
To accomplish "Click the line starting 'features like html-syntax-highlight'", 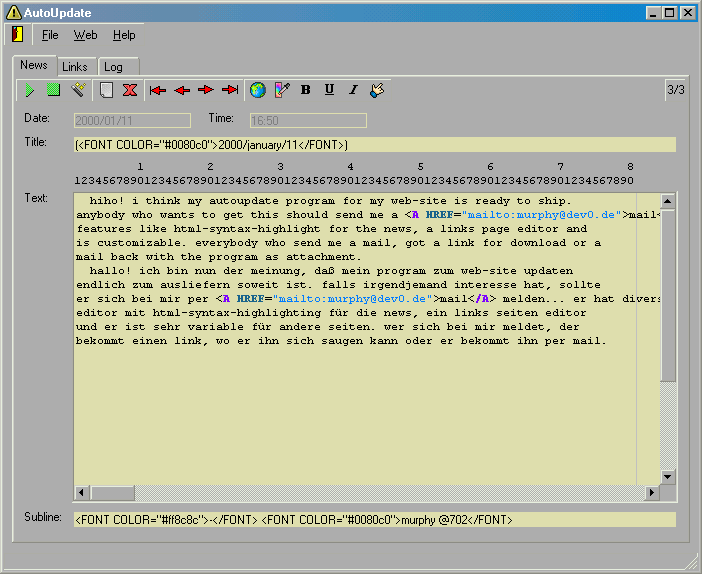I will 332,229.
